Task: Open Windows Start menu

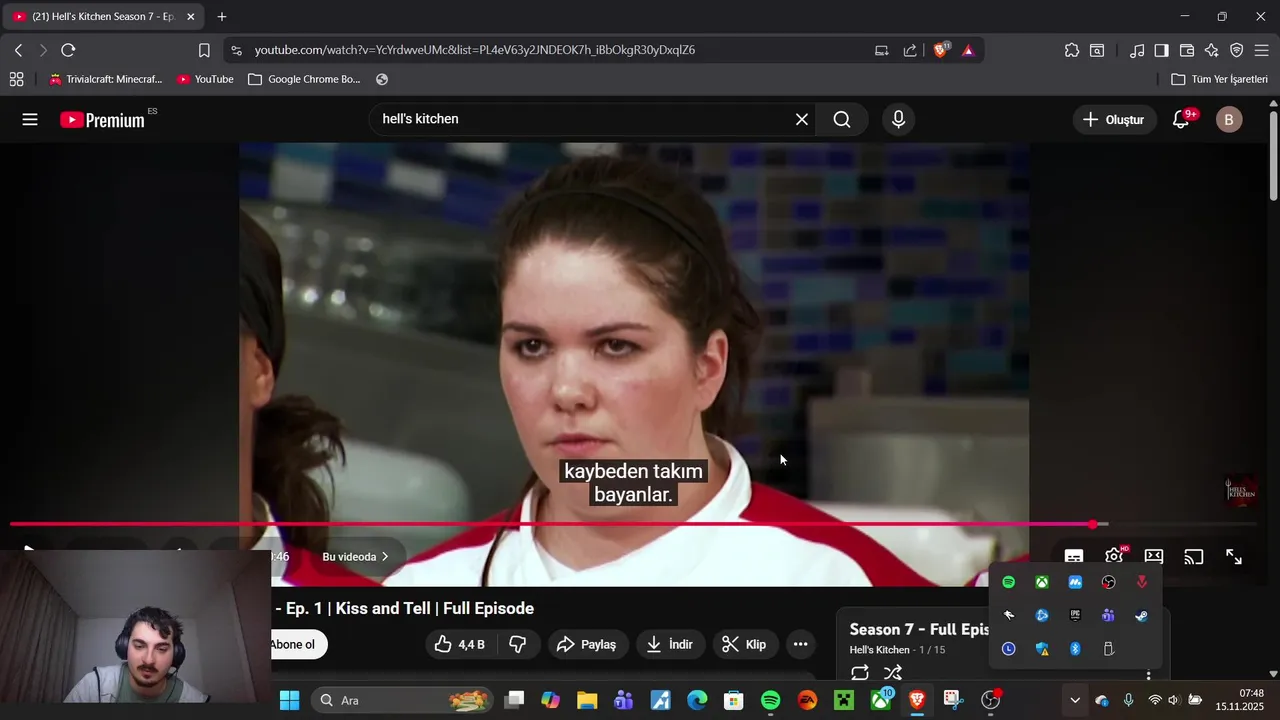Action: click(x=289, y=700)
